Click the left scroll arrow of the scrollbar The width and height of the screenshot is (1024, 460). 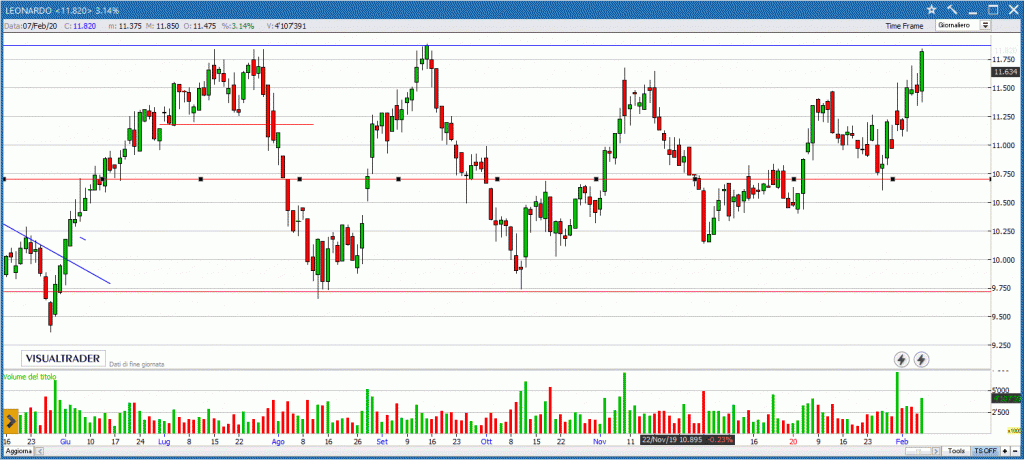tap(39, 452)
